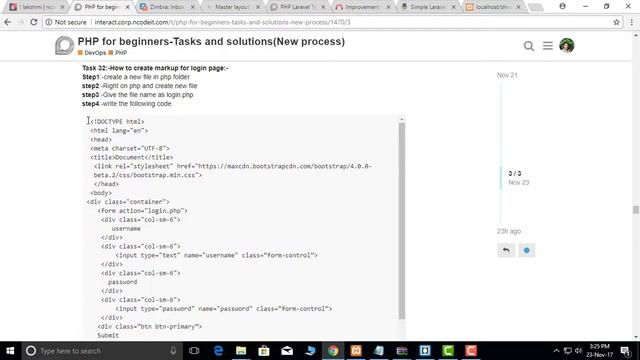The height and width of the screenshot is (360, 640).
Task: Click the reply arrow button in timeline
Action: point(506,250)
